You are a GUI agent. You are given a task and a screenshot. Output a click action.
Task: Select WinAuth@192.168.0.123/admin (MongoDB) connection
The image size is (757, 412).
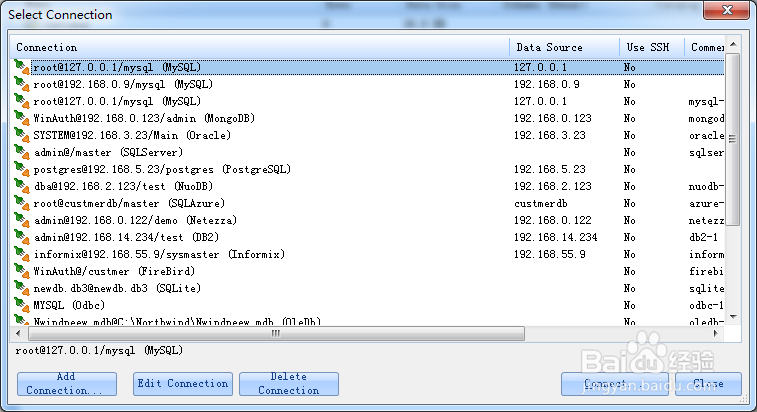click(x=144, y=118)
